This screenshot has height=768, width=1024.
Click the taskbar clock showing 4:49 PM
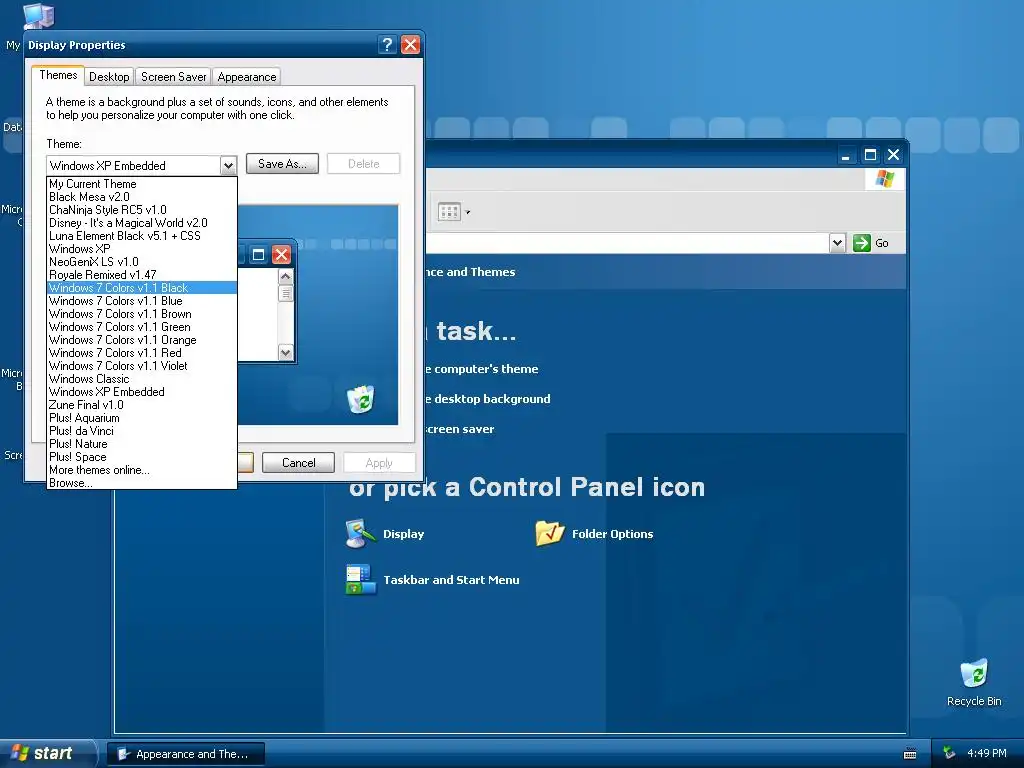986,754
